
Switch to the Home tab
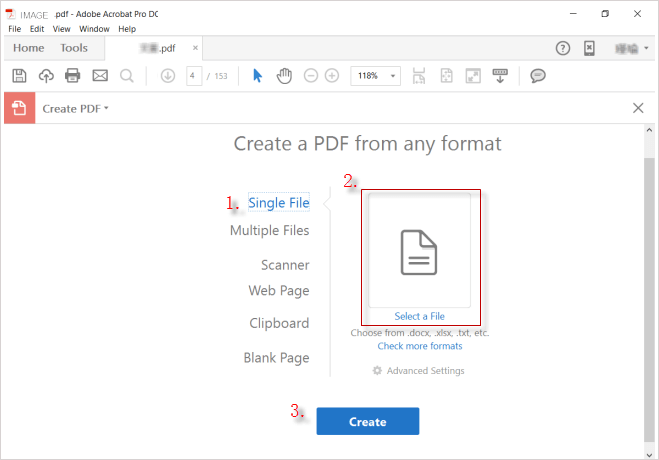click(29, 48)
